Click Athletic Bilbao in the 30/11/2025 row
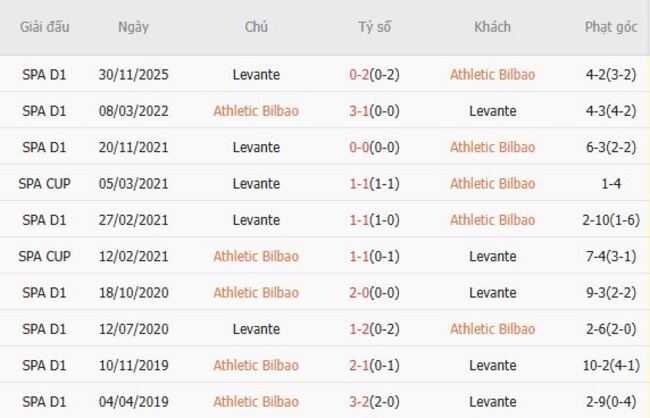 pos(492,74)
